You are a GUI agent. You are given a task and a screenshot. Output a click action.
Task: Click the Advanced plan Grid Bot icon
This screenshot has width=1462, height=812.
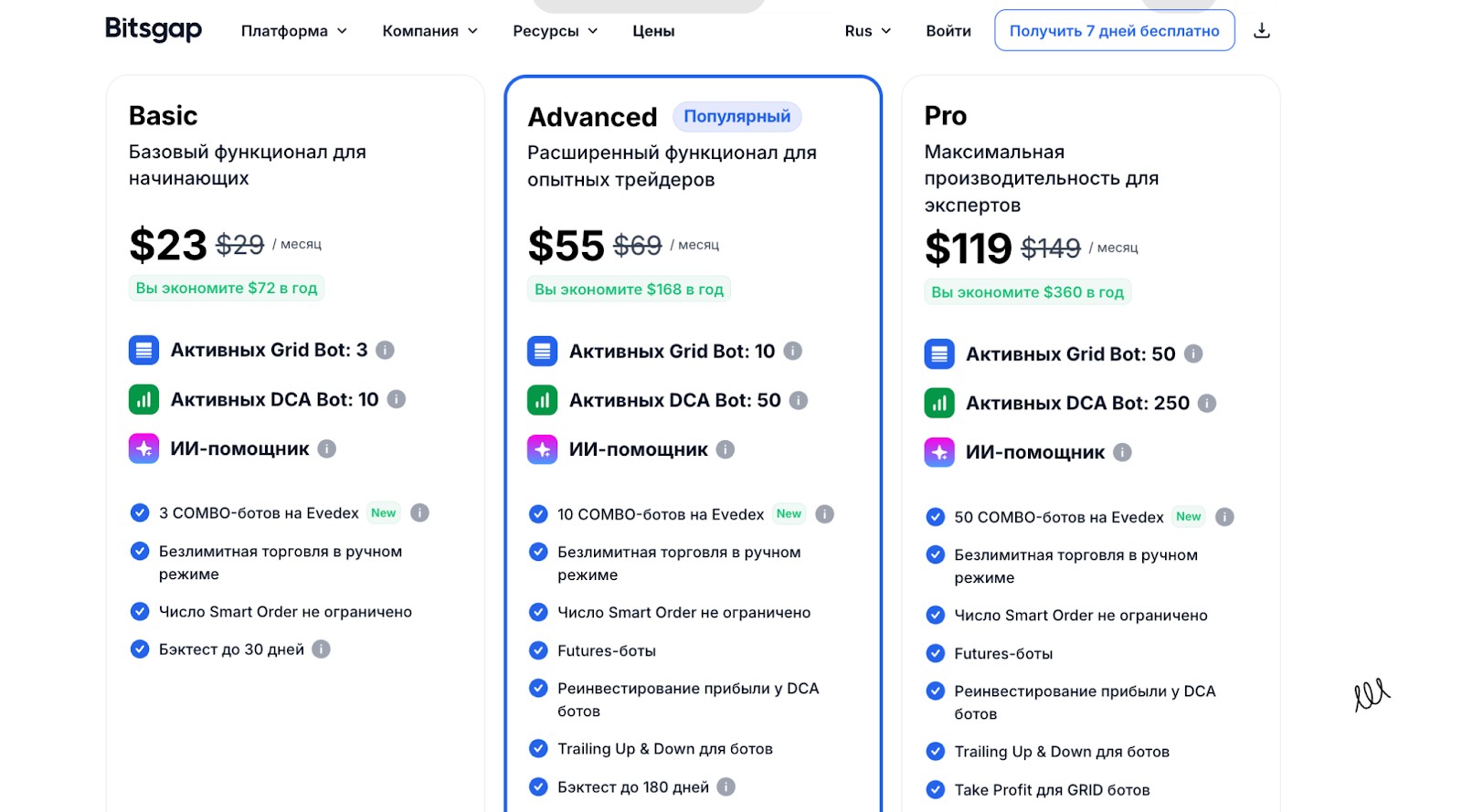[542, 351]
